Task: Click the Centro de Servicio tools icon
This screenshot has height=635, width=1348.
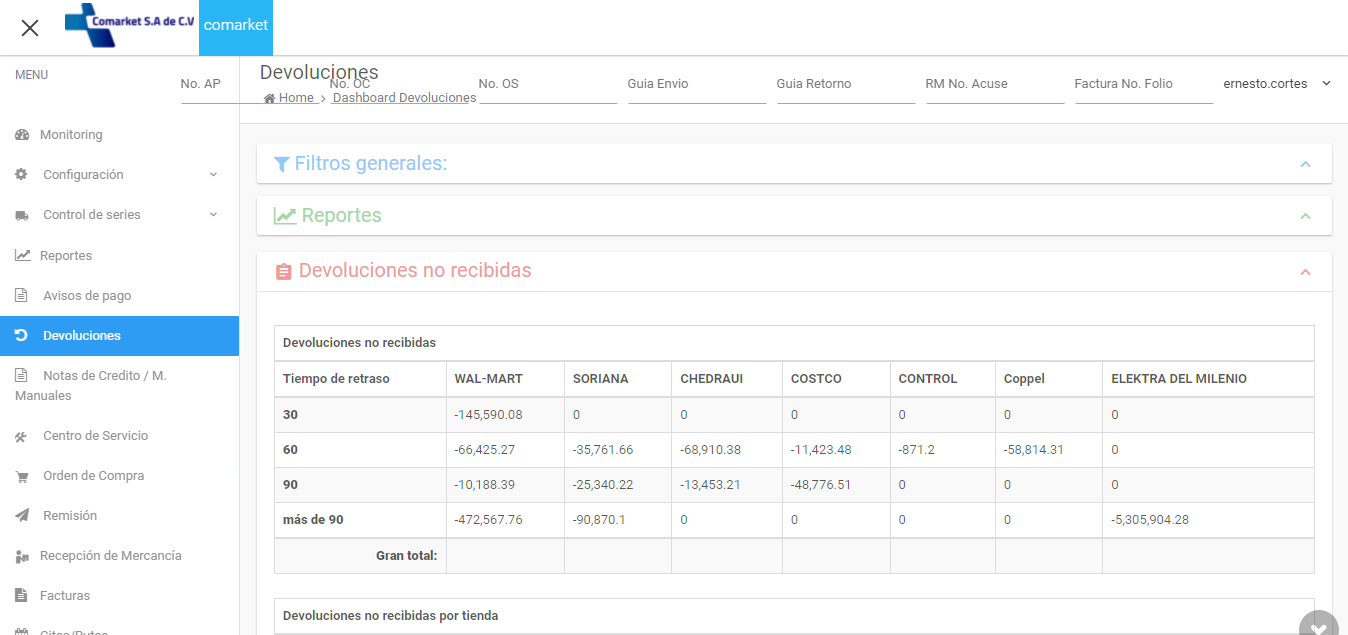Action: [x=22, y=436]
